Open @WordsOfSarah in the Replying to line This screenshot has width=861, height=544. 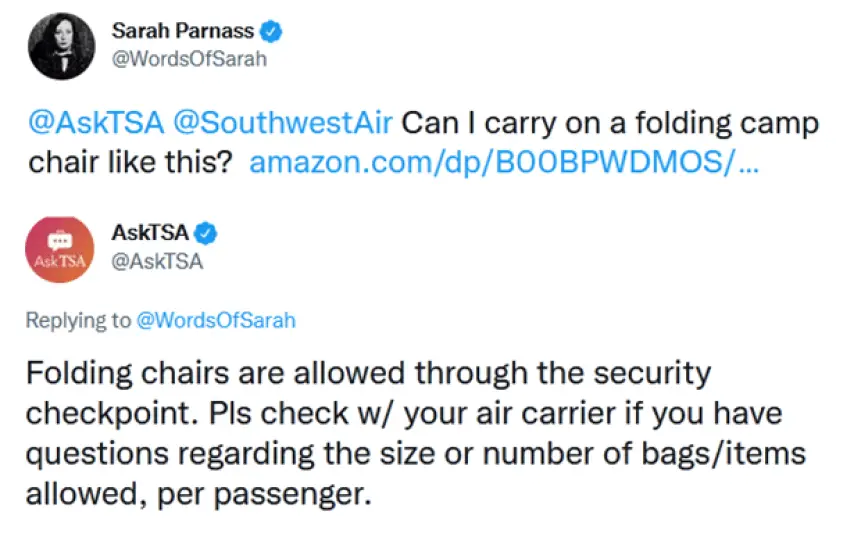[x=215, y=320]
